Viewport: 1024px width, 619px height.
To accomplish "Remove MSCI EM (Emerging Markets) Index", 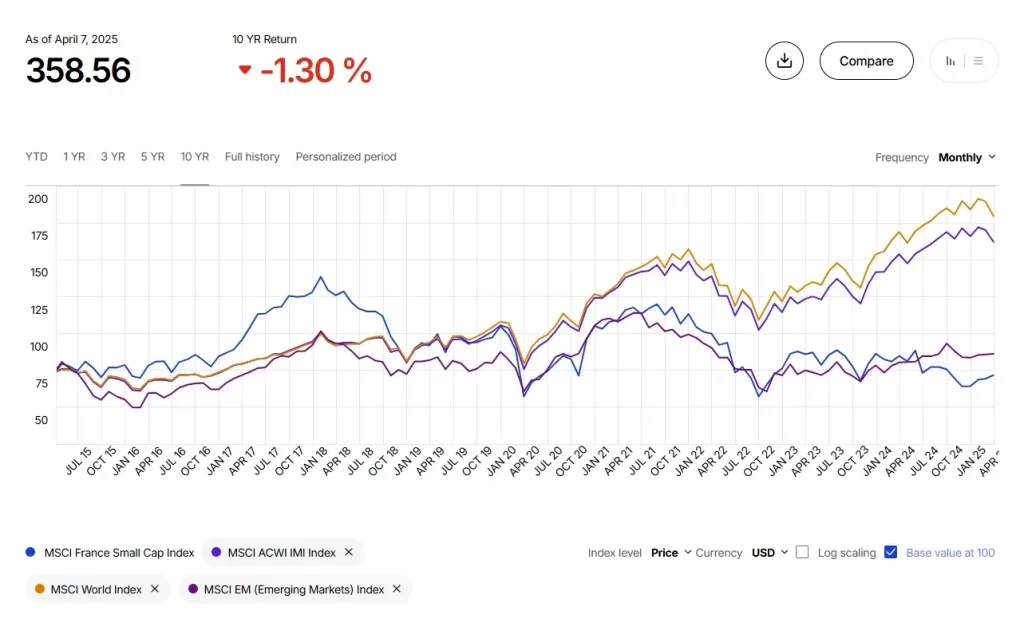I will [396, 589].
